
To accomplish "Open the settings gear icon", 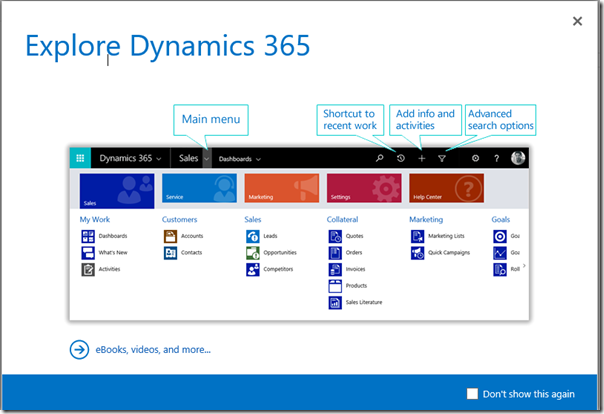I will [475, 158].
